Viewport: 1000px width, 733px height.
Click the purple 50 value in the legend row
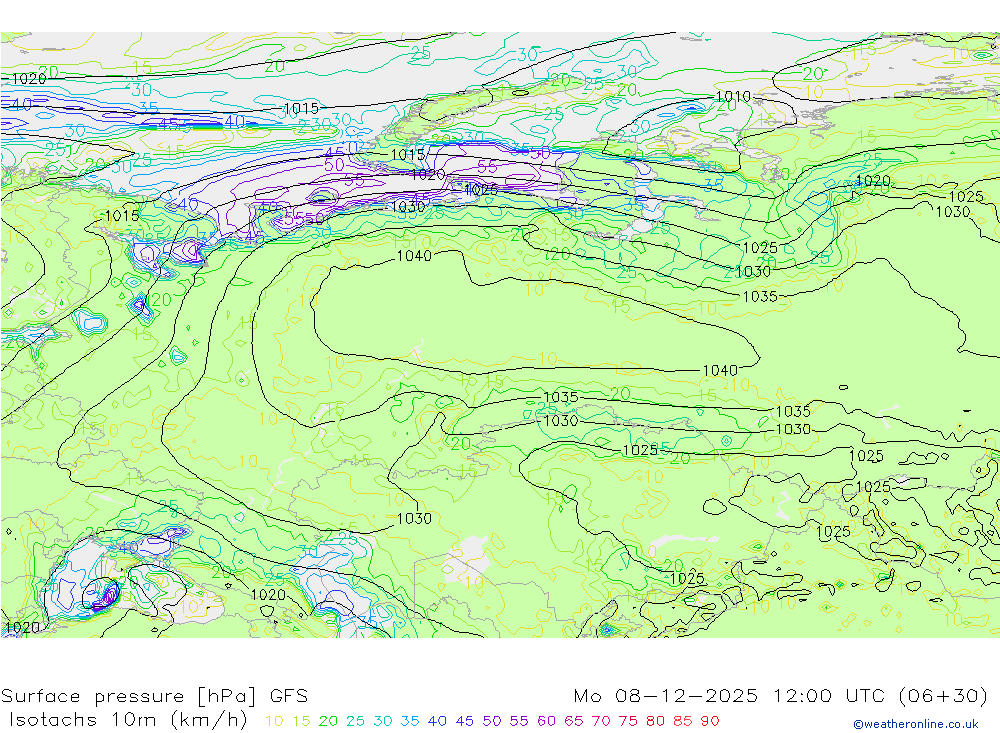[x=492, y=721]
